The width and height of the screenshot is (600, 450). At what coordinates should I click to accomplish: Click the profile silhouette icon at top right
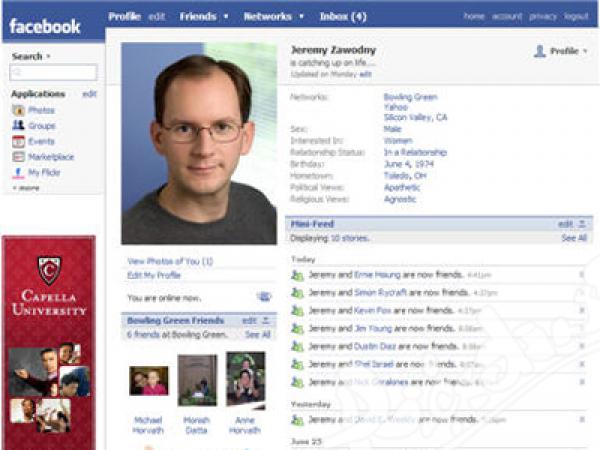point(540,51)
